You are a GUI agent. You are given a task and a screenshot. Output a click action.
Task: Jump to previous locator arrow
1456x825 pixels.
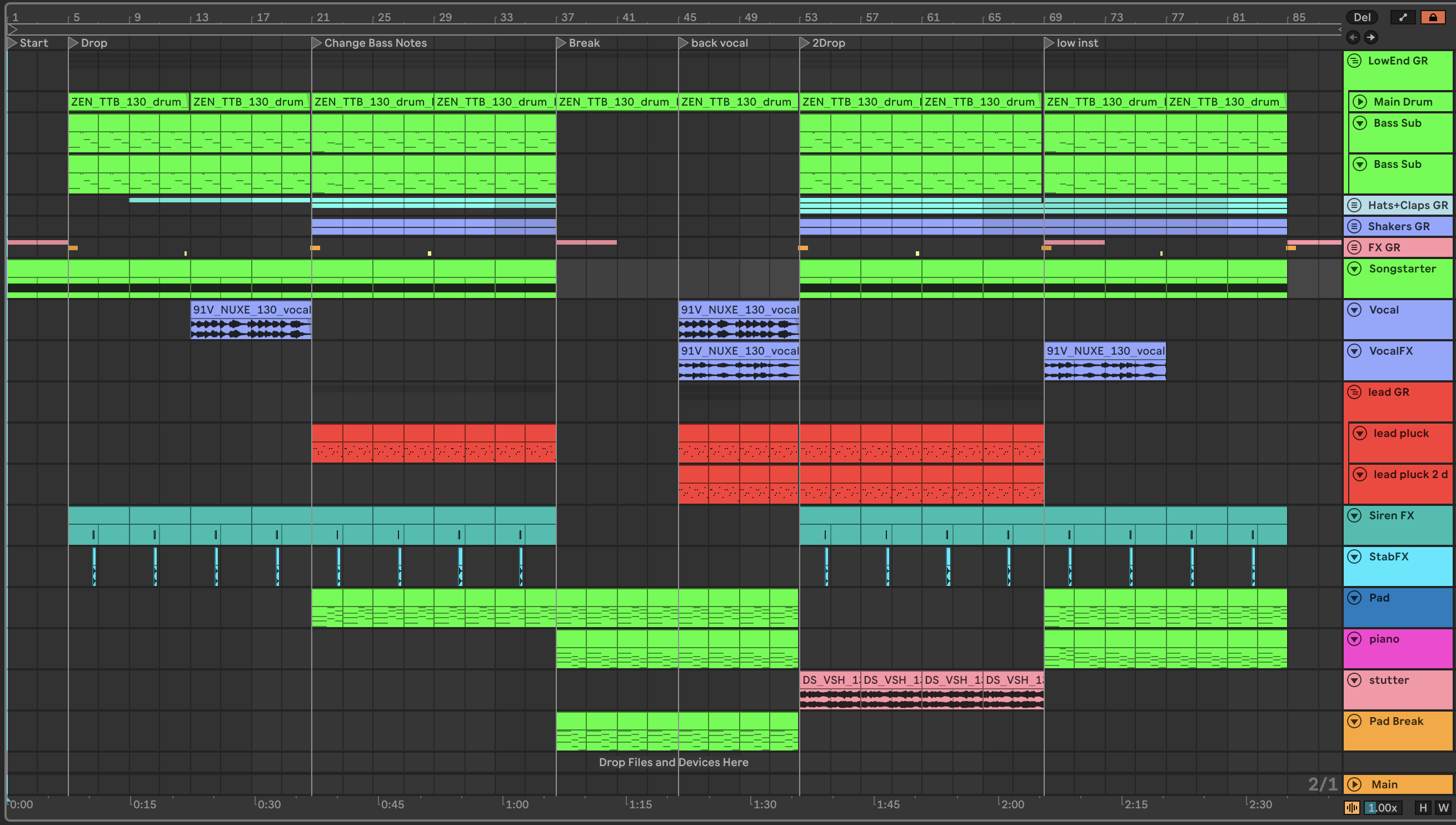click(x=1353, y=37)
